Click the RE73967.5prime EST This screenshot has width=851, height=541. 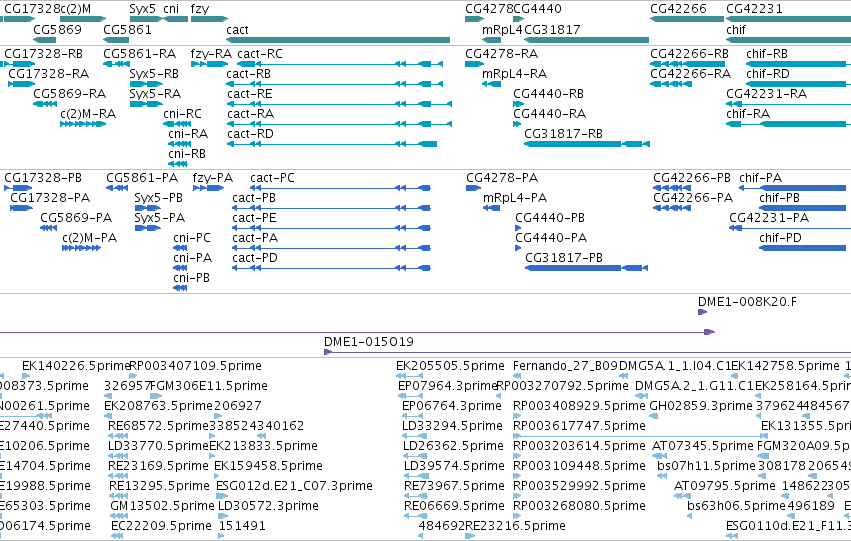(416, 497)
